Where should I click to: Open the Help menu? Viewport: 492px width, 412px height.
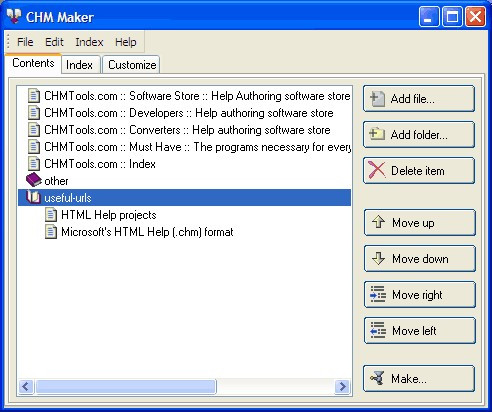(x=126, y=42)
